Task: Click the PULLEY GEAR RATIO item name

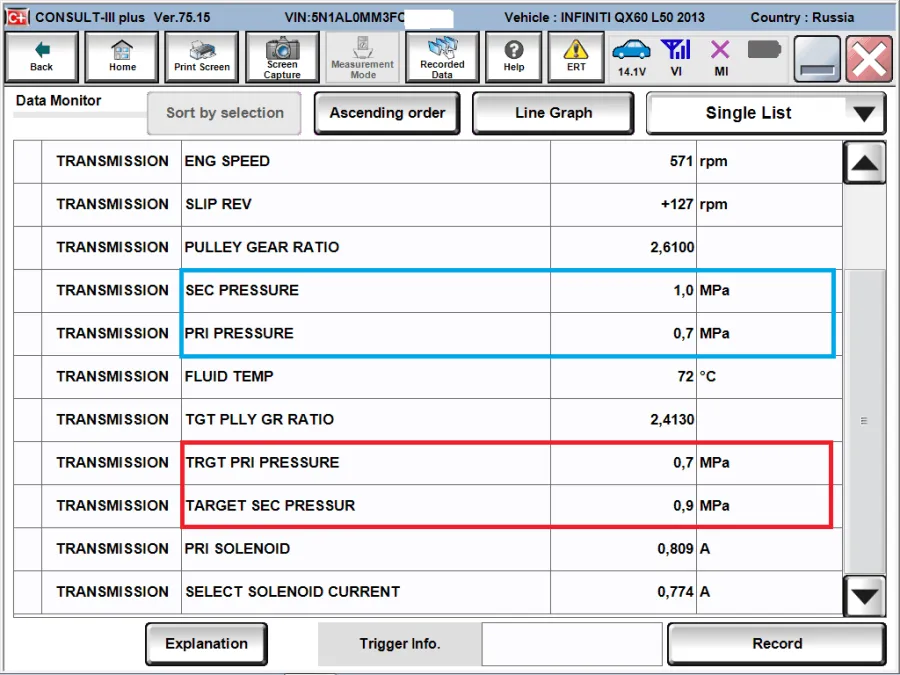Action: click(262, 247)
